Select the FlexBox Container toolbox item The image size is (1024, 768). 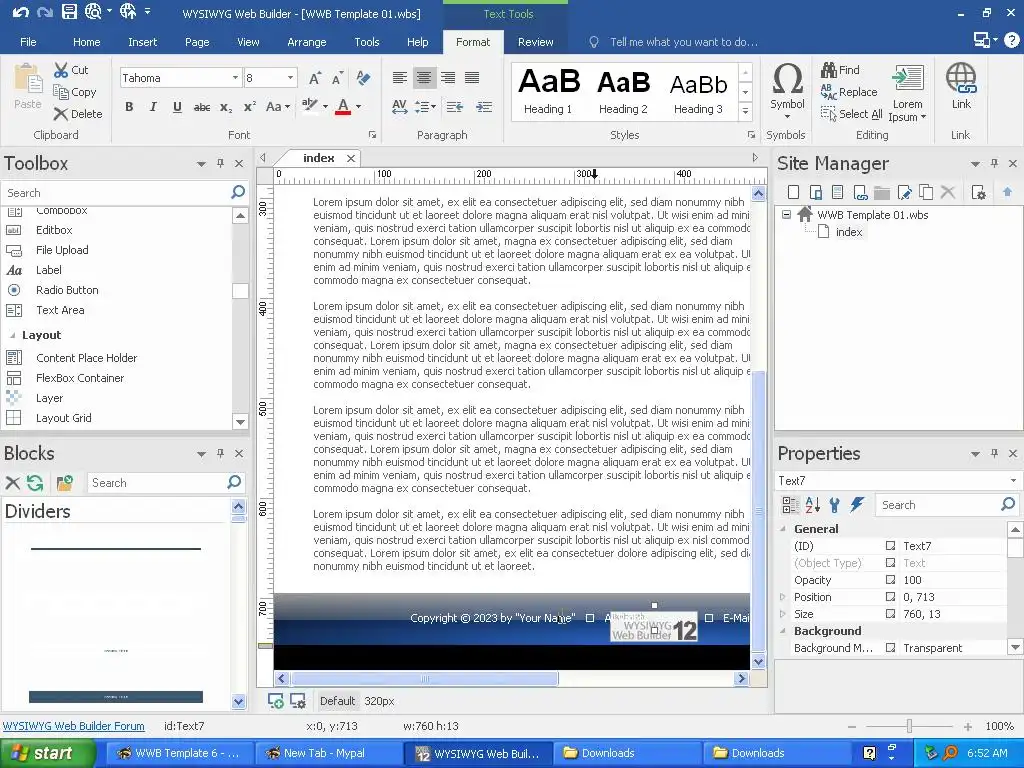coord(80,377)
